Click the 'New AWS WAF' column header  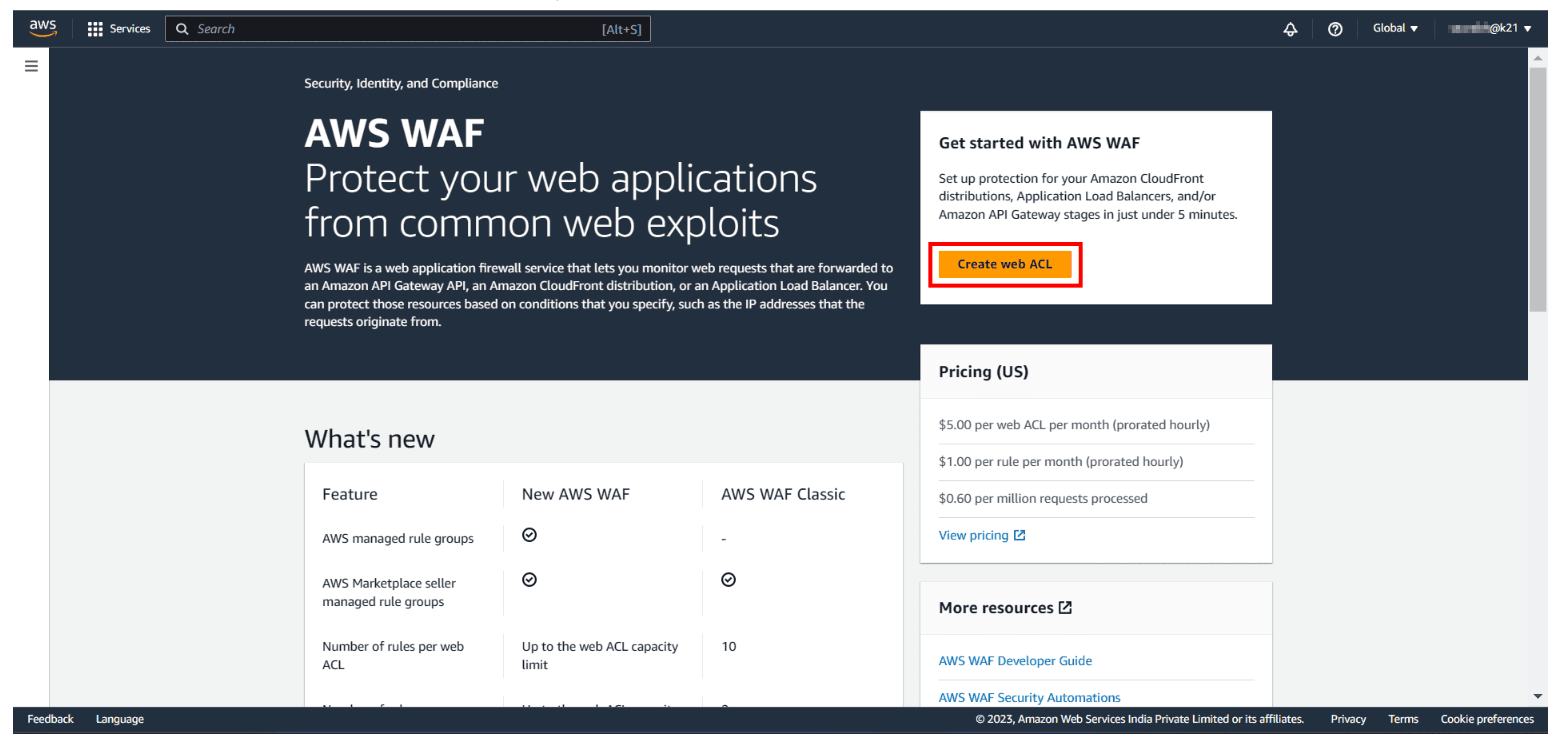point(576,494)
